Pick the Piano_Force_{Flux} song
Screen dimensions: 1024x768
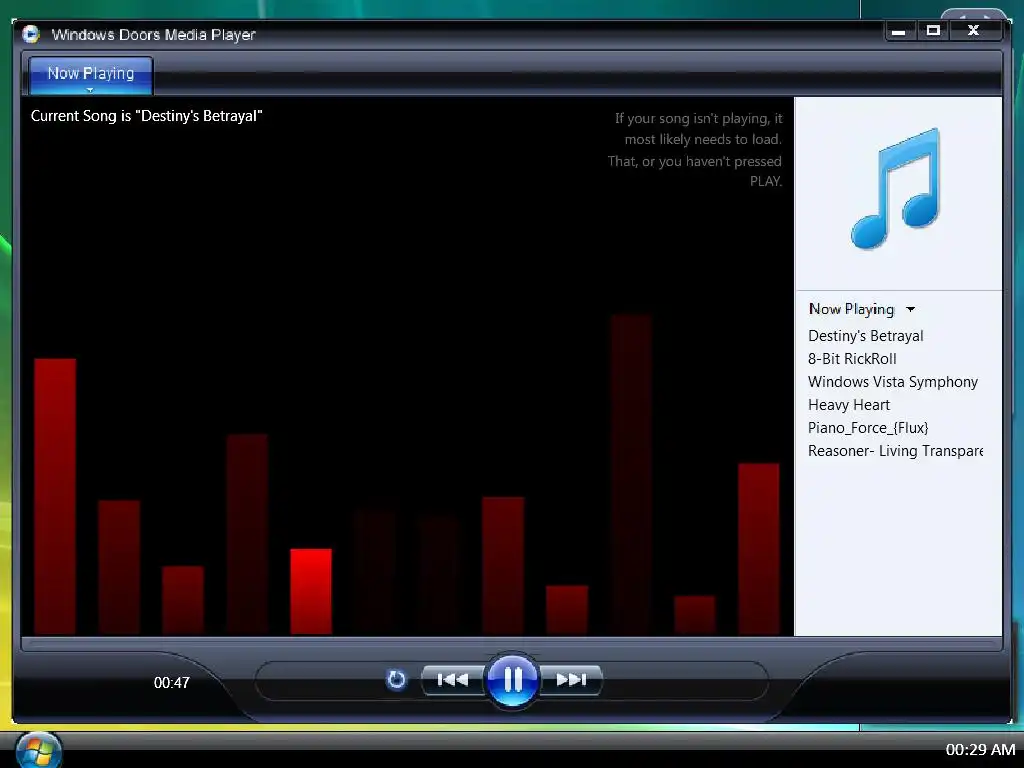point(867,428)
